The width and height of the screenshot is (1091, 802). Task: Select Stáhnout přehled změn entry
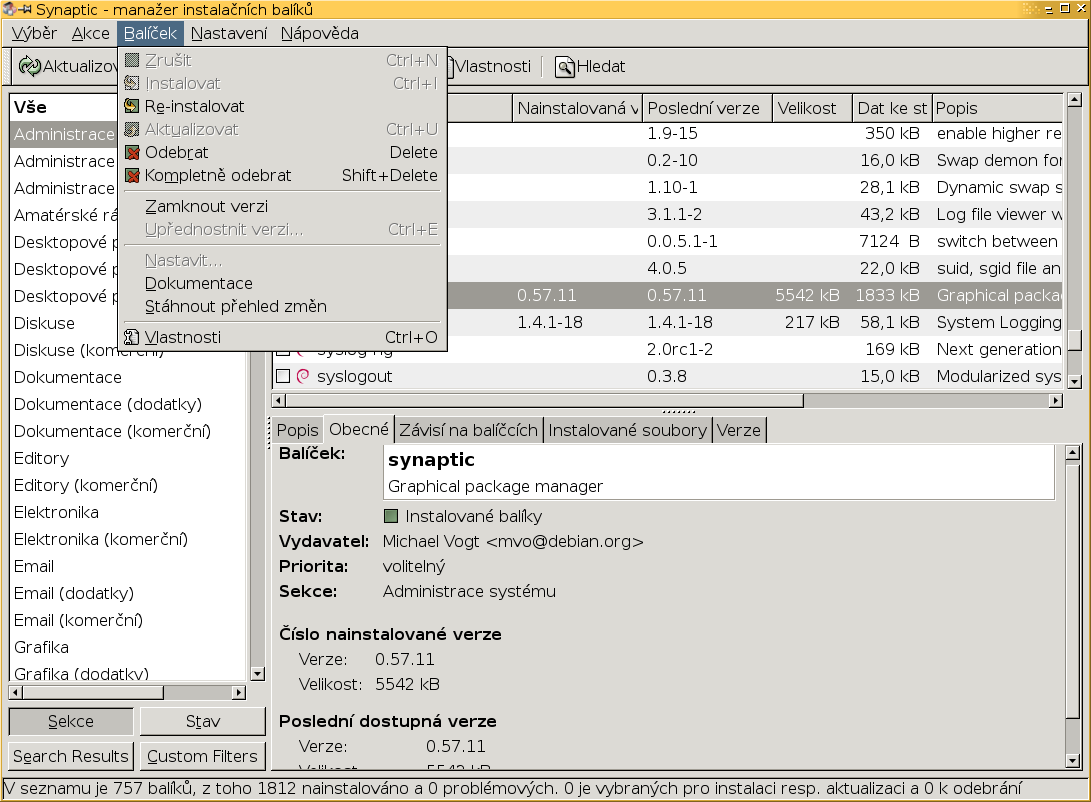point(282,307)
